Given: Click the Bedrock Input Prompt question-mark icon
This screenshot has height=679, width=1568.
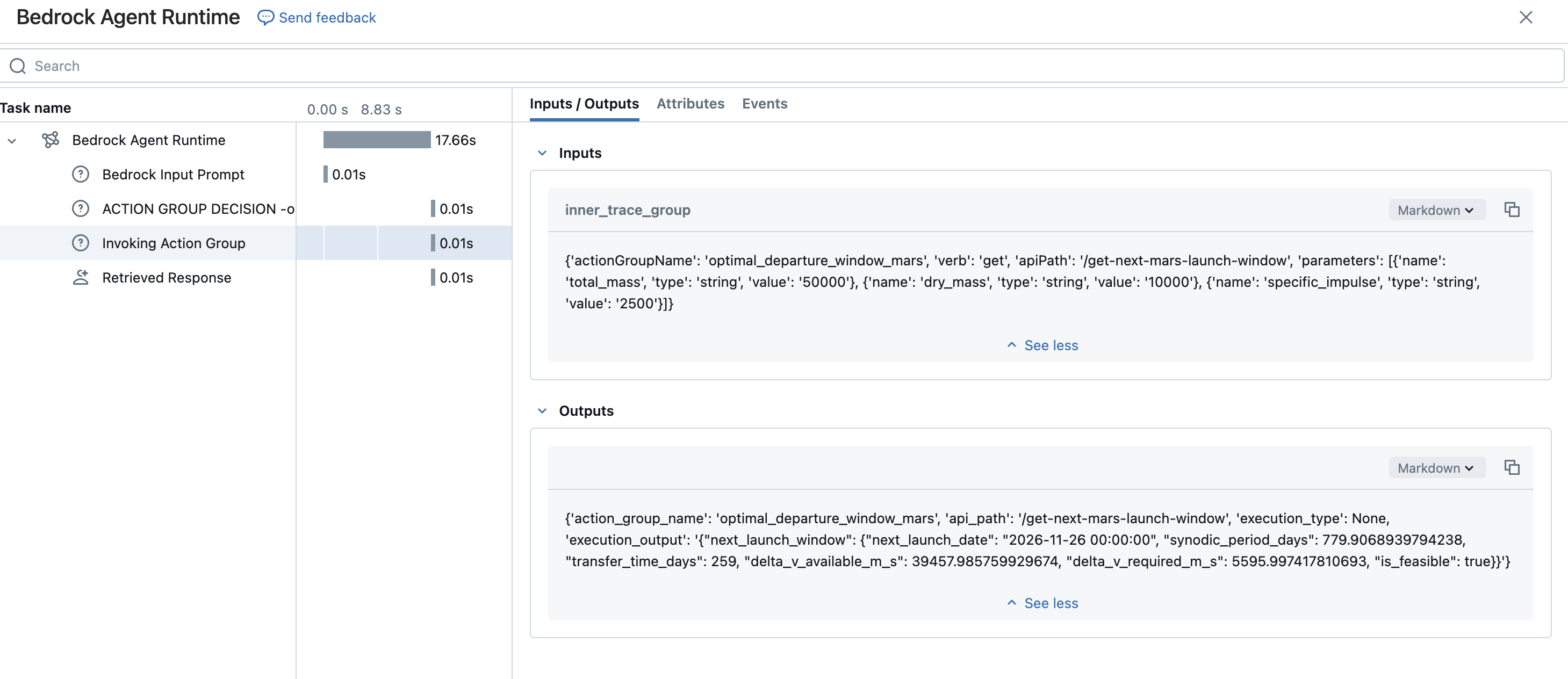Looking at the screenshot, I should point(81,175).
